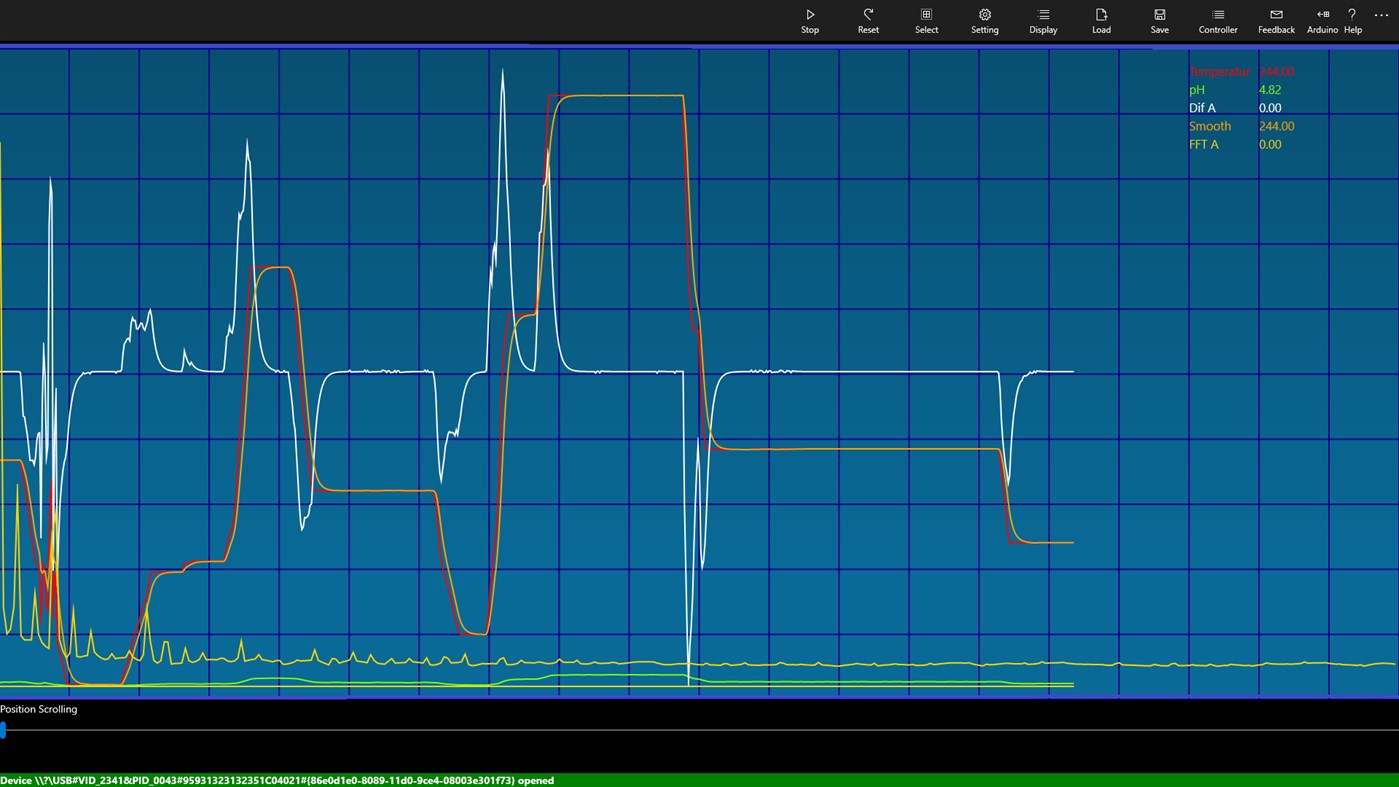This screenshot has height=787, width=1399.
Task: Select the Temperatur legend label
Action: [x=1219, y=72]
